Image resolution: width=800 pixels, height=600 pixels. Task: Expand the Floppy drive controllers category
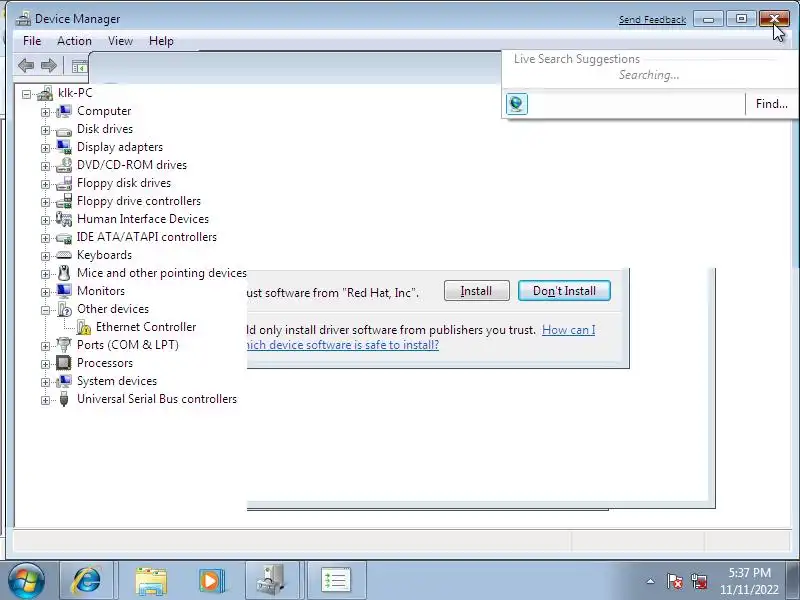[x=45, y=202]
